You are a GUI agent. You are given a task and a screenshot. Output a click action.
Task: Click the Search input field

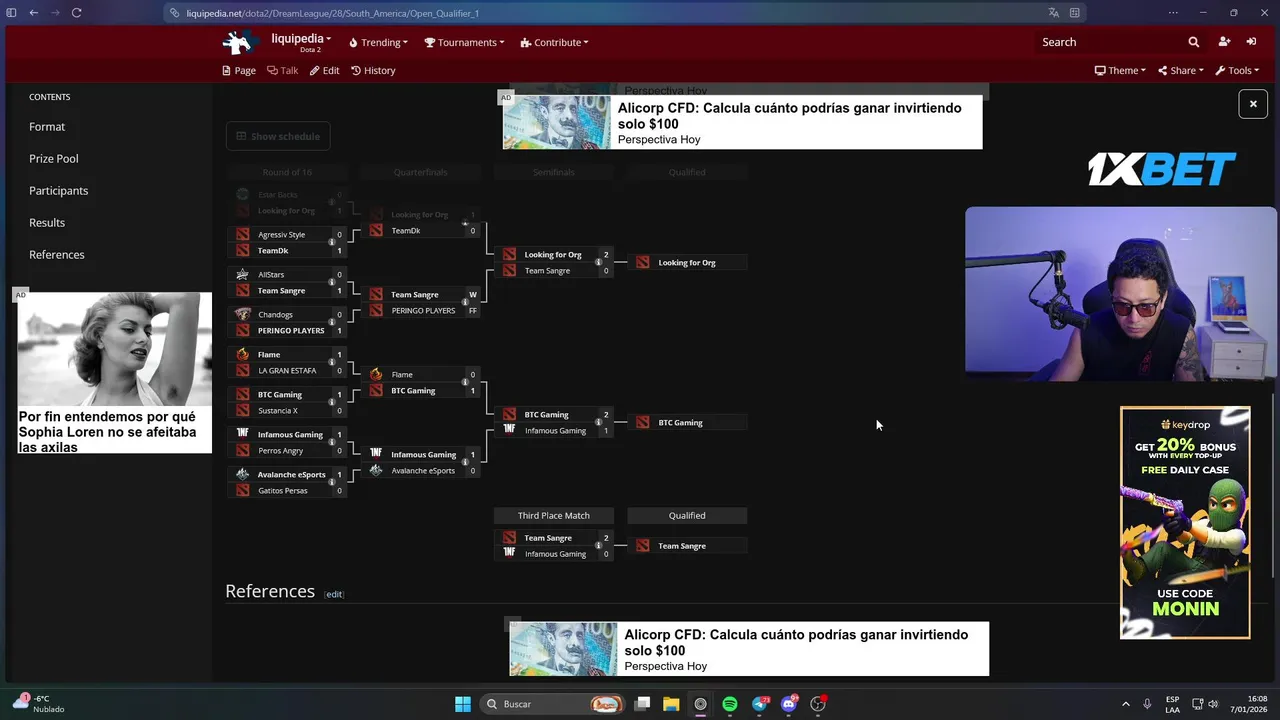pyautogui.click(x=1109, y=42)
